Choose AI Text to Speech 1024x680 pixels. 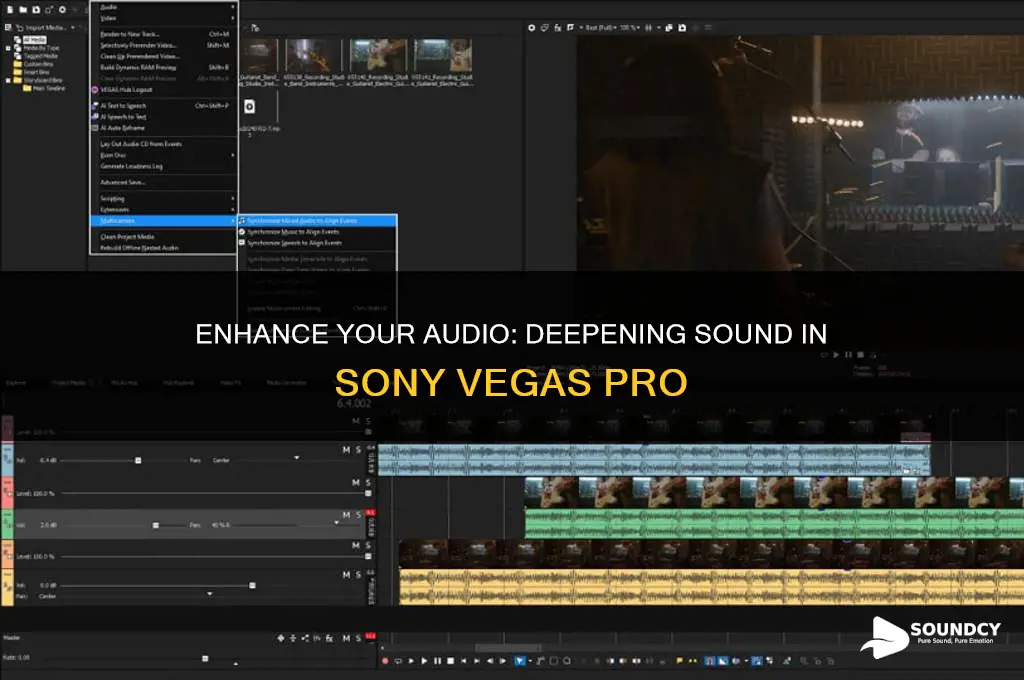(163, 105)
